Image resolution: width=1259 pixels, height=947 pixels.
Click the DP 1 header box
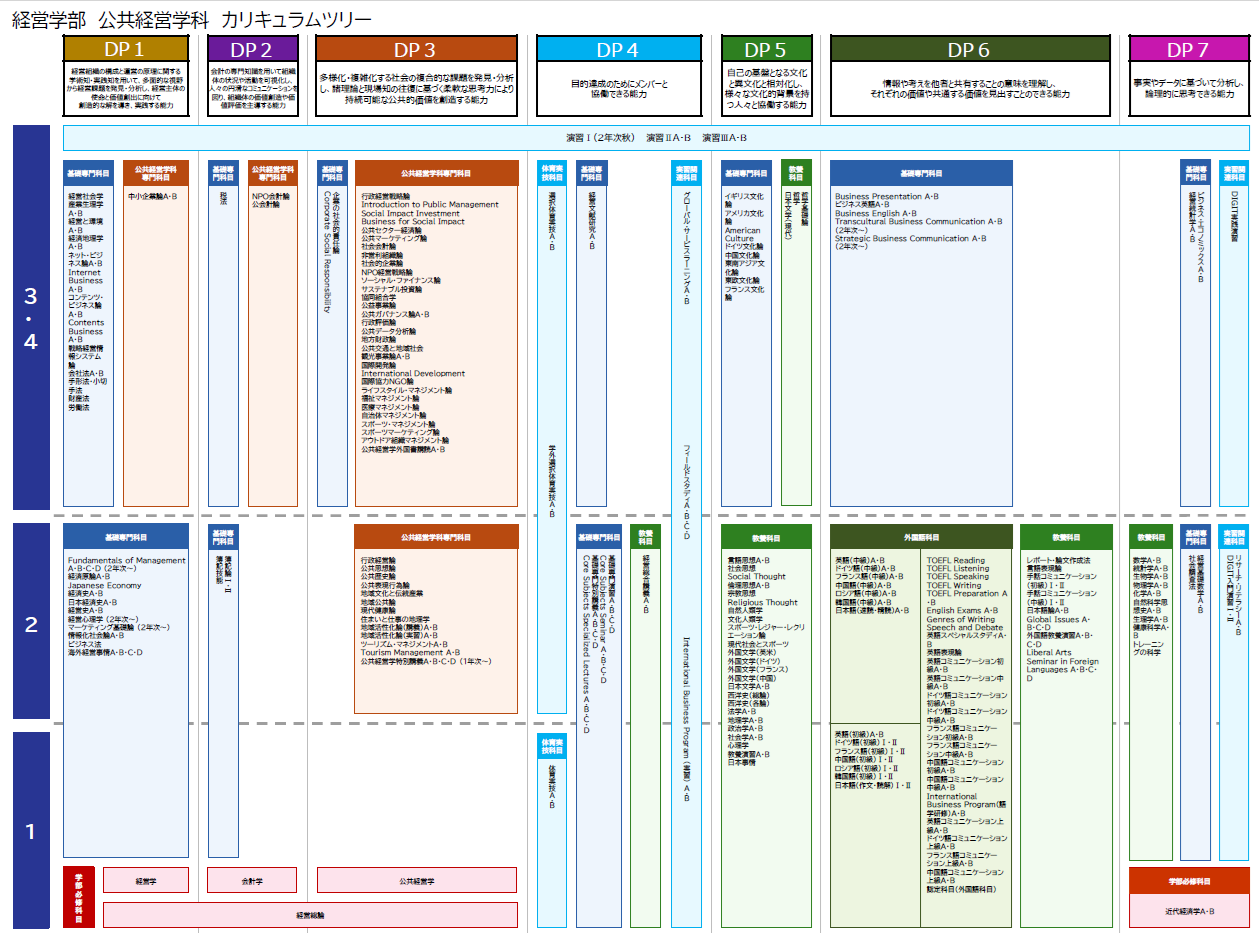[x=125, y=49]
